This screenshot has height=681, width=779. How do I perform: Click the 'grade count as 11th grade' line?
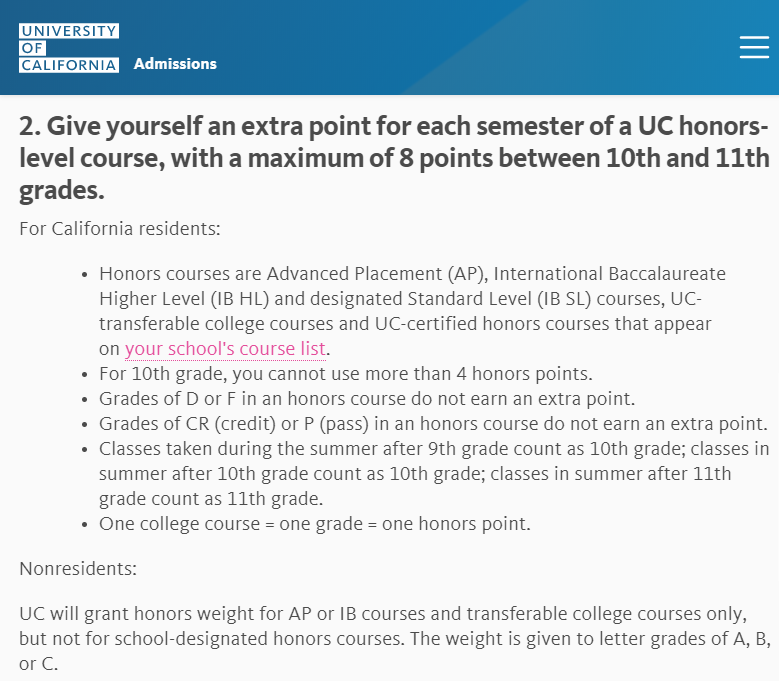coord(211,499)
